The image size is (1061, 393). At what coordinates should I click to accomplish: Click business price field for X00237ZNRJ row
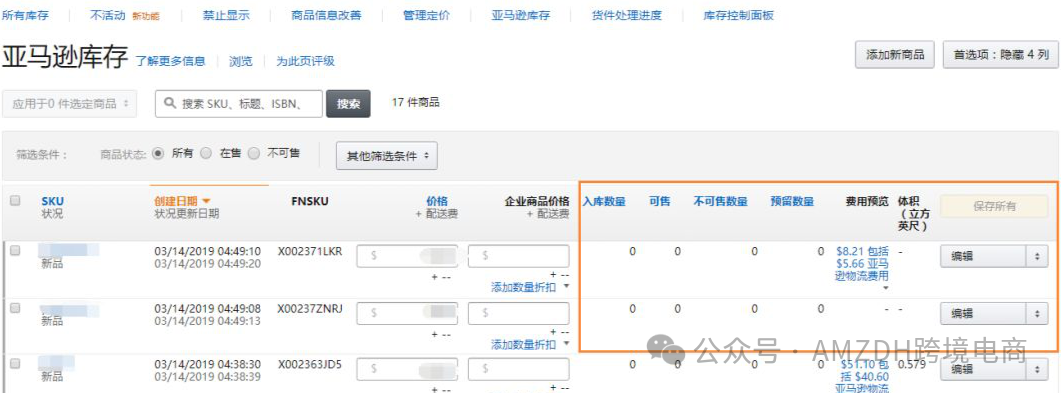(x=519, y=313)
